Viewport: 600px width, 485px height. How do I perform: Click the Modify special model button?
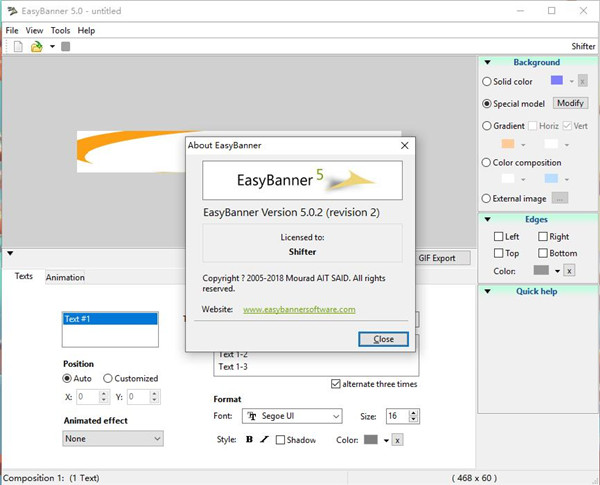[570, 103]
